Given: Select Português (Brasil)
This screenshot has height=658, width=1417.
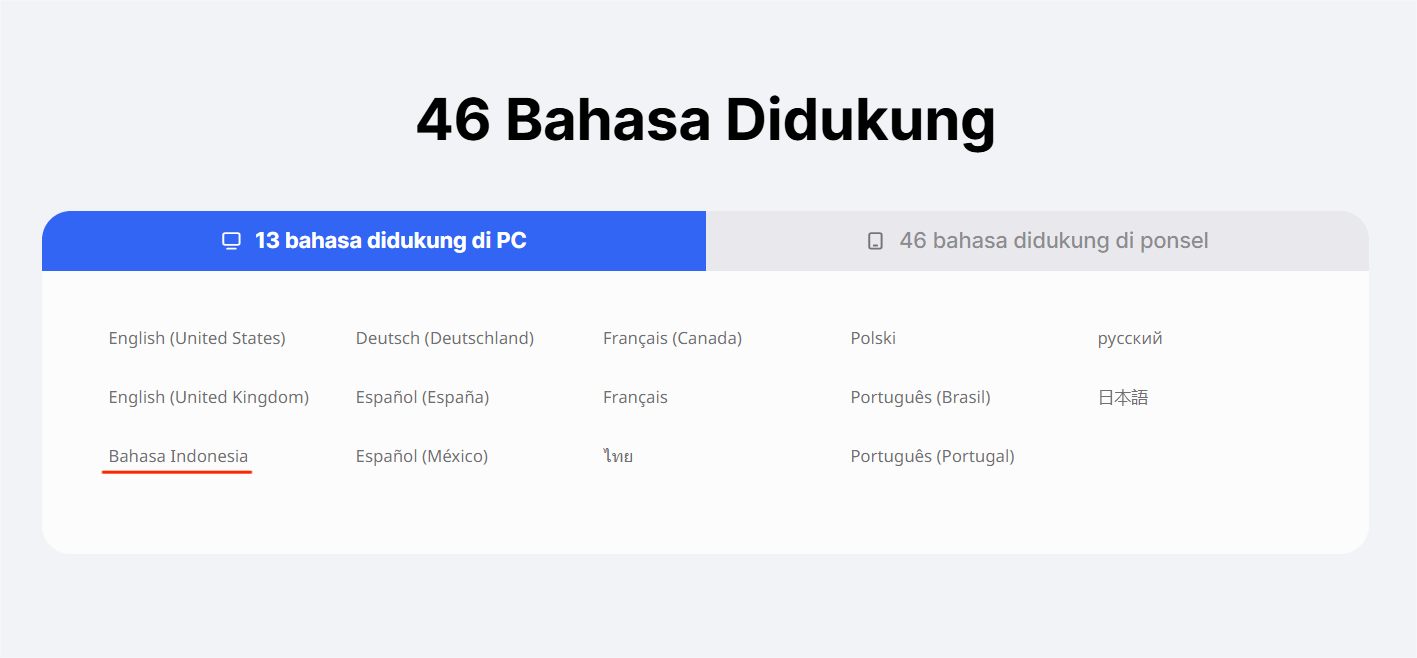Looking at the screenshot, I should 919,396.
